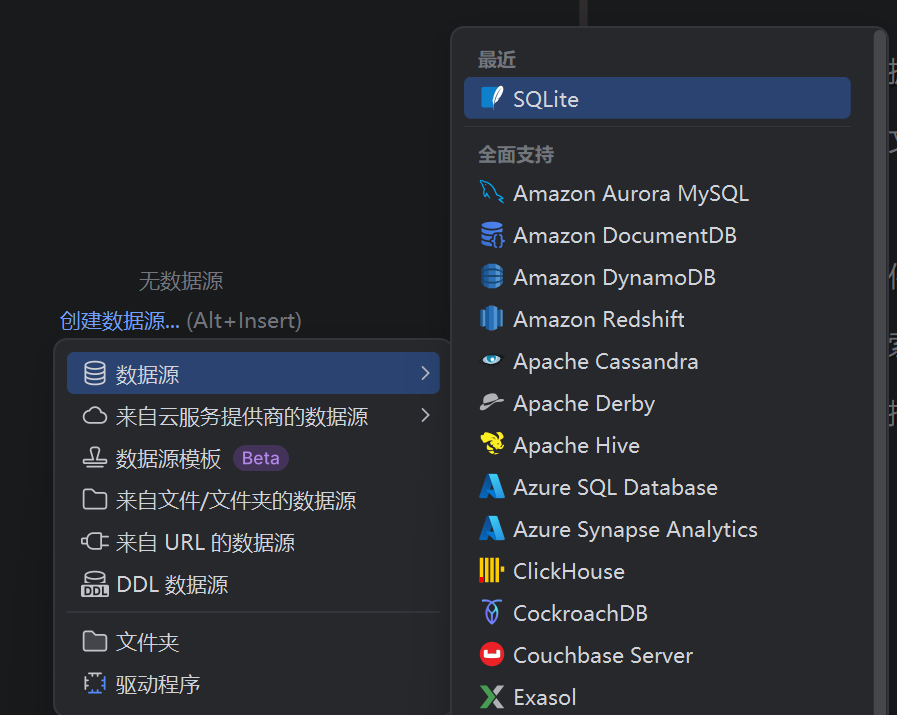Select 来自 URL 的数据源 menu item
Image resolution: width=897 pixels, height=715 pixels.
pos(253,542)
